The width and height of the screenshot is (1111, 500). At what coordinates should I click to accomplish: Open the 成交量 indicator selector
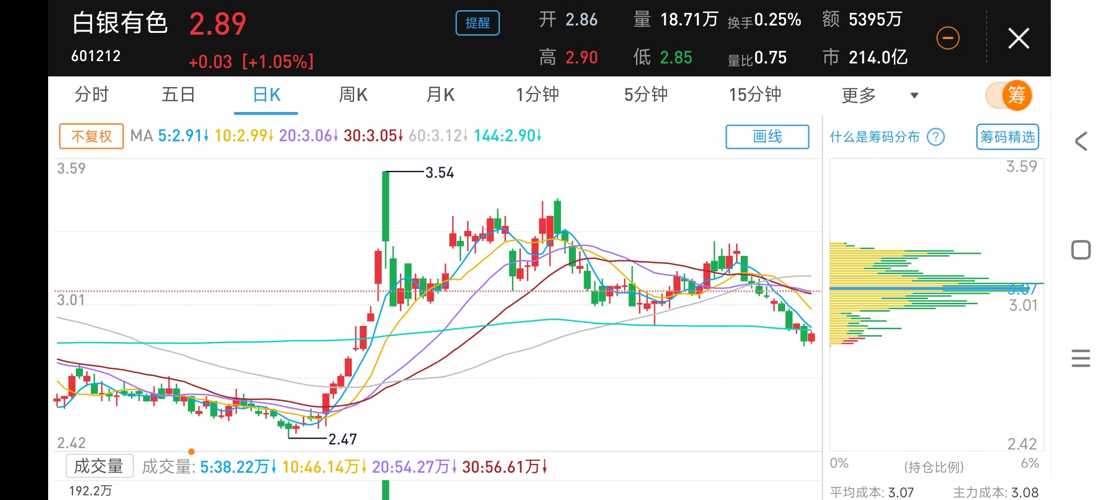[x=99, y=466]
